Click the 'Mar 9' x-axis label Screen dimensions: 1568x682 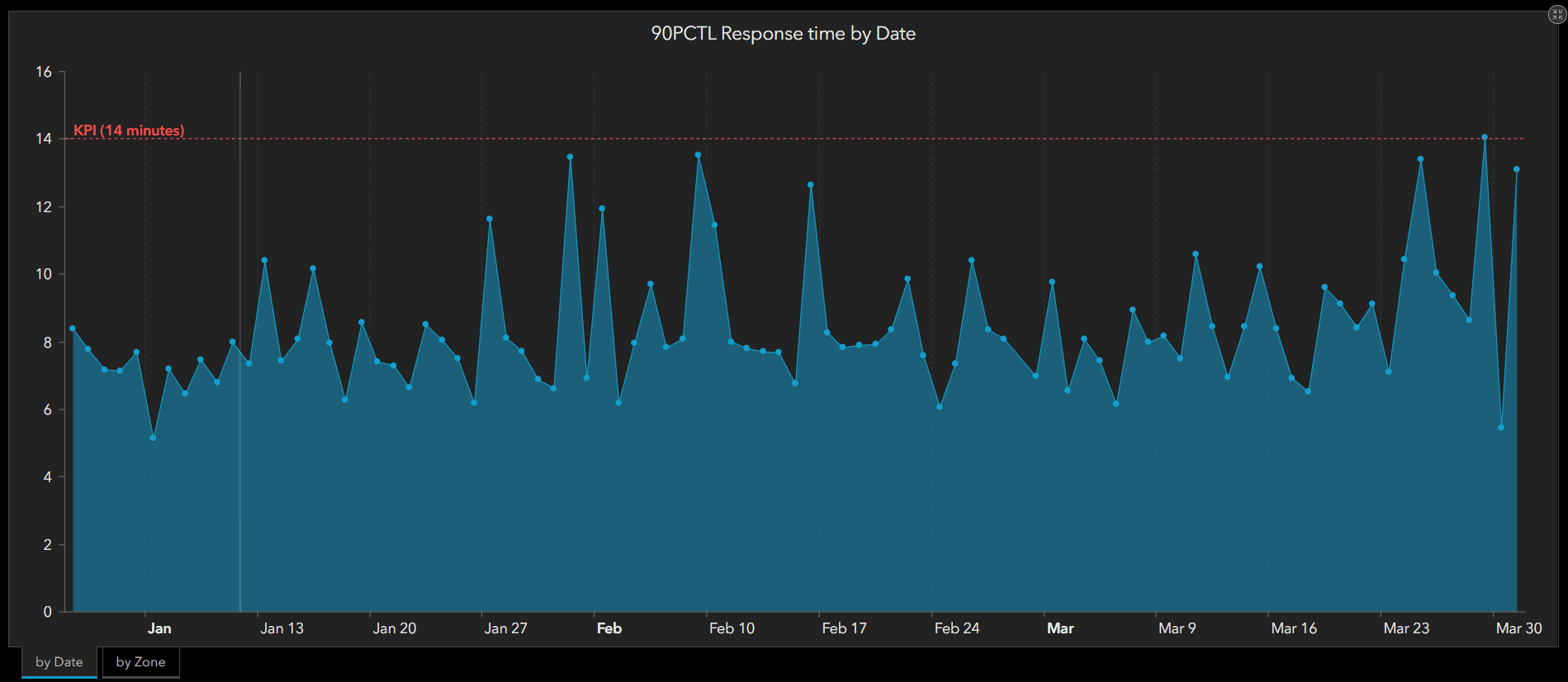click(1177, 628)
